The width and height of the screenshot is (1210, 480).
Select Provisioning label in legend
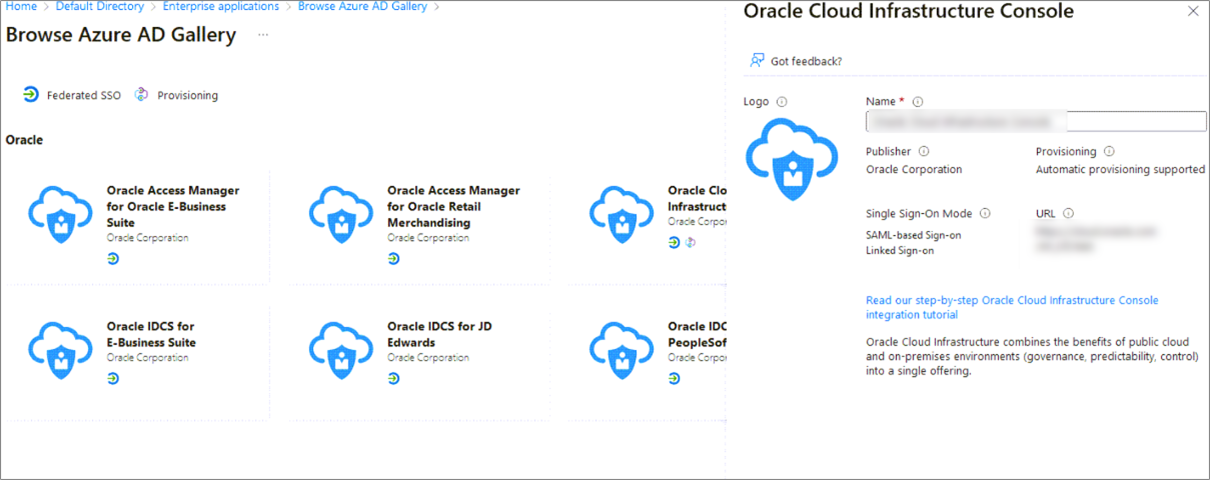187,96
